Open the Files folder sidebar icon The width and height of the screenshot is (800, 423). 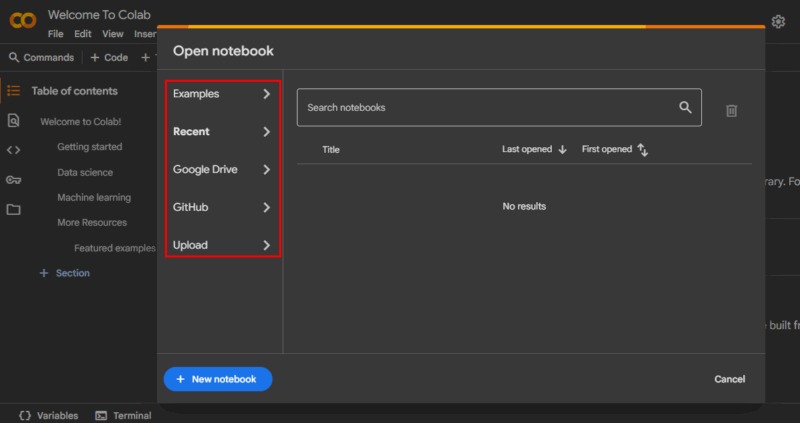point(14,210)
